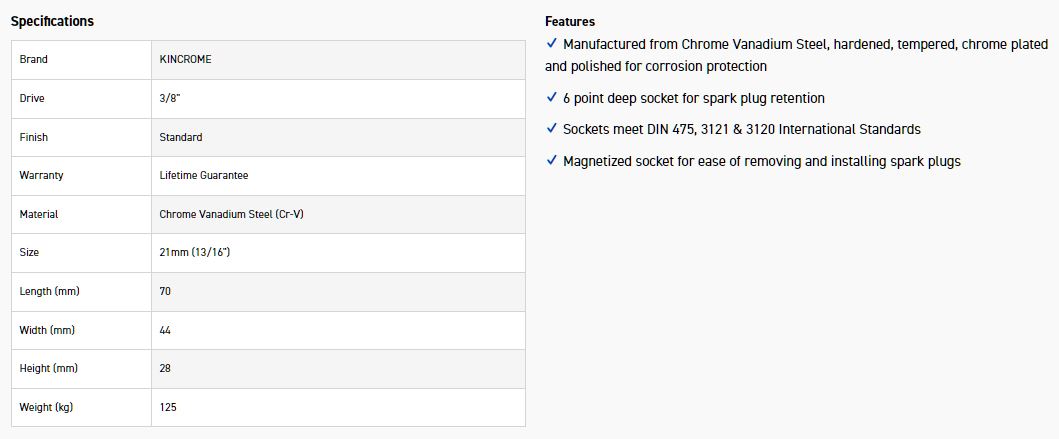Click the checkmark next to 6 point deep socket

[551, 98]
